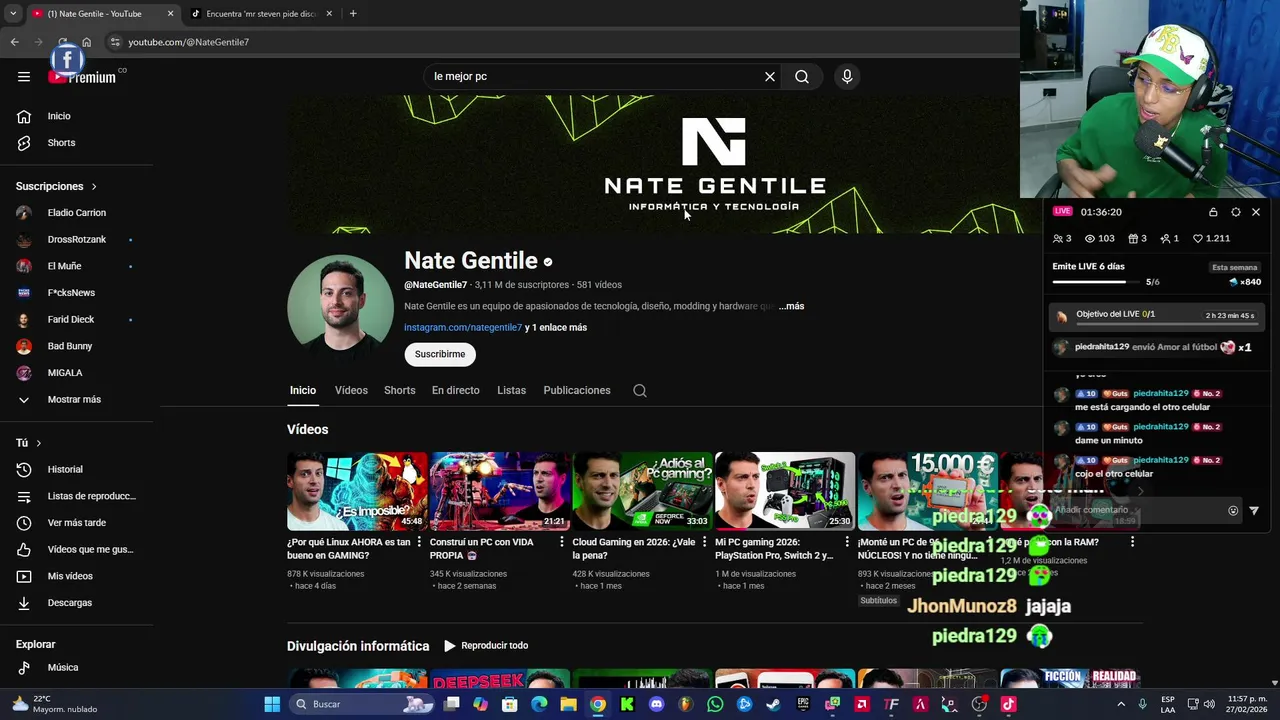This screenshot has height=720, width=1280.
Task: Open options menu for the Linux gaming video
Action: click(x=419, y=542)
